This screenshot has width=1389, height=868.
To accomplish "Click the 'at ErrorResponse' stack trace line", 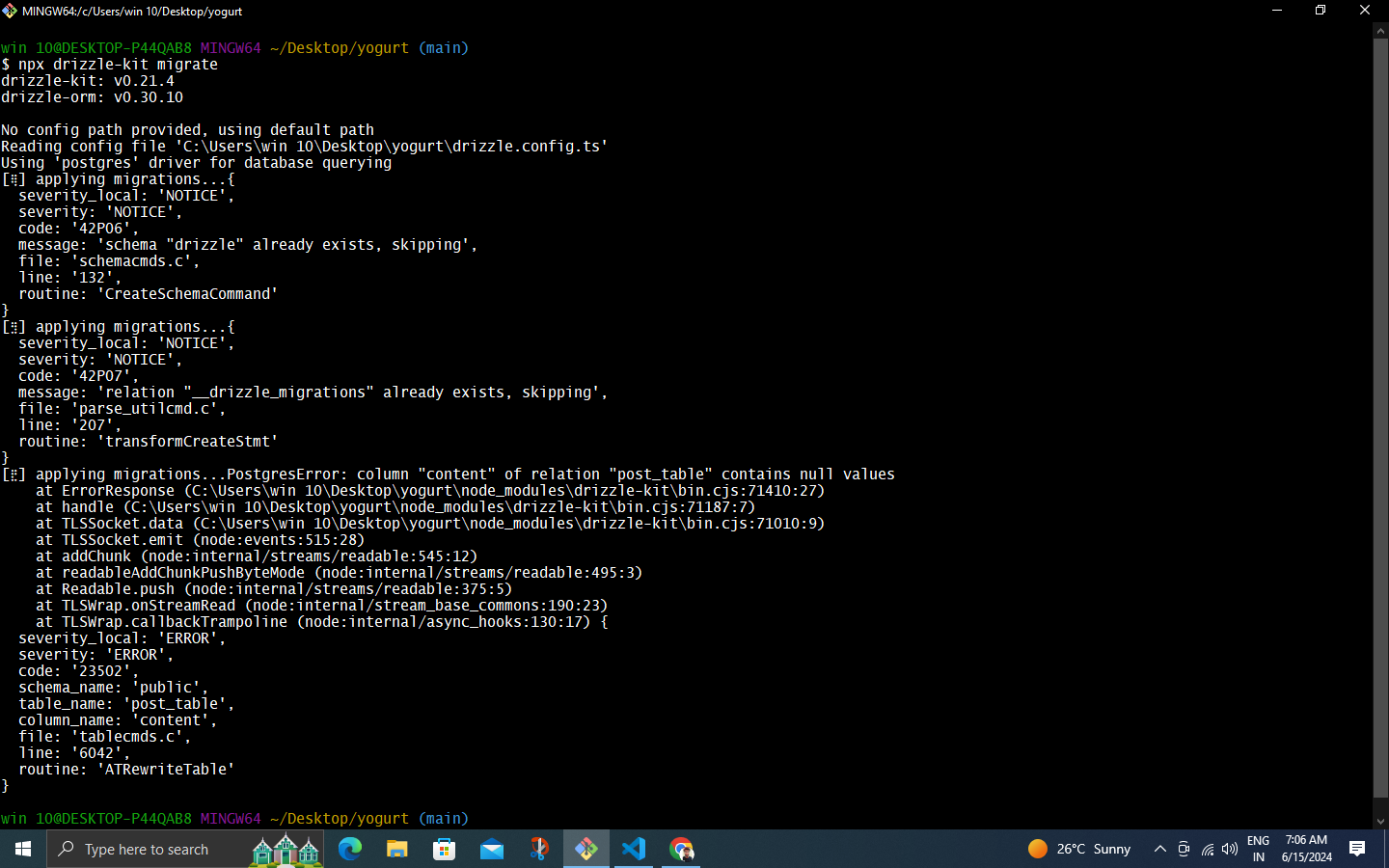I will [x=430, y=491].
